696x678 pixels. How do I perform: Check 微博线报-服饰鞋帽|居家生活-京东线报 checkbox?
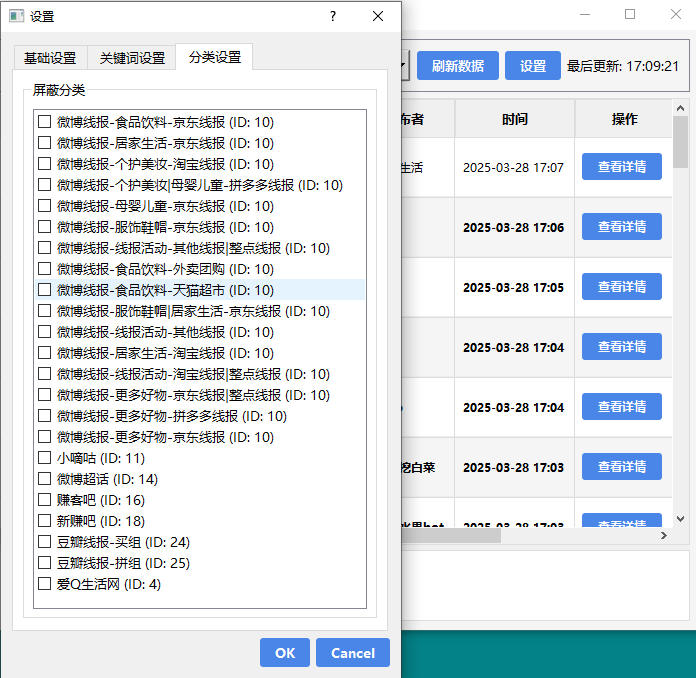(x=44, y=311)
